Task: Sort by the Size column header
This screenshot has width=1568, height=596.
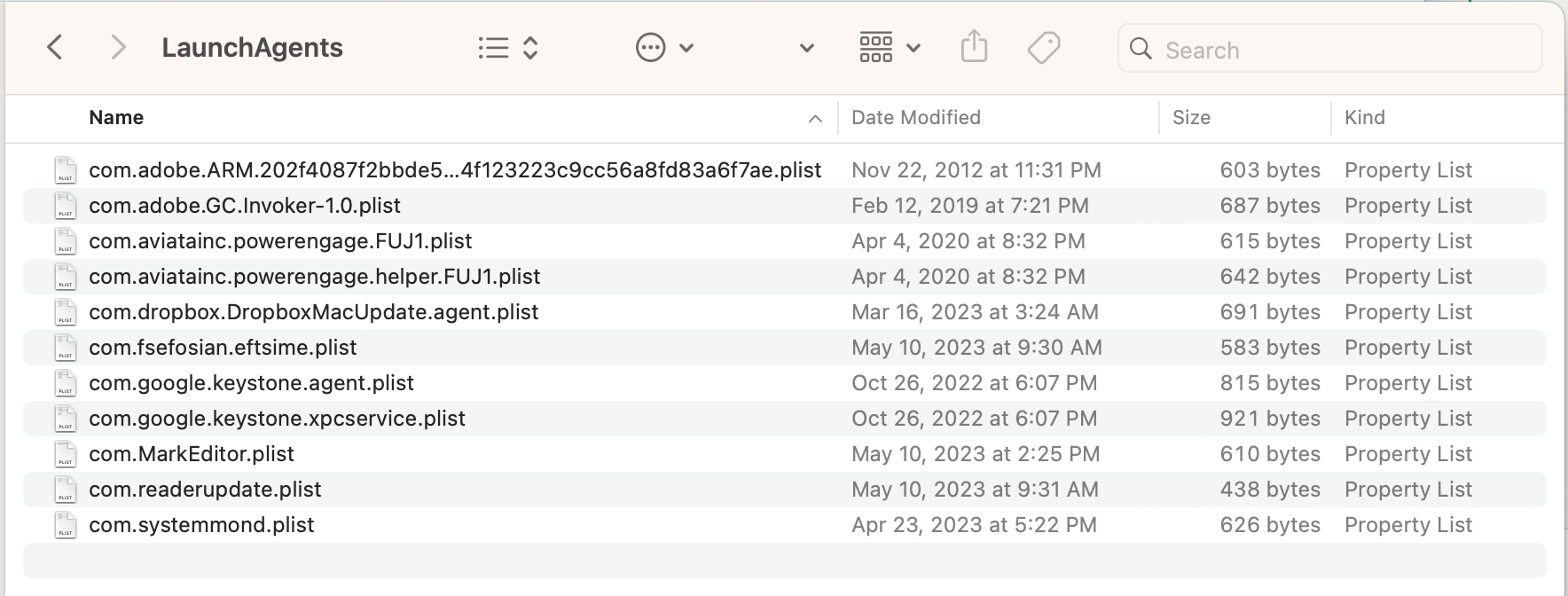Action: (1191, 118)
